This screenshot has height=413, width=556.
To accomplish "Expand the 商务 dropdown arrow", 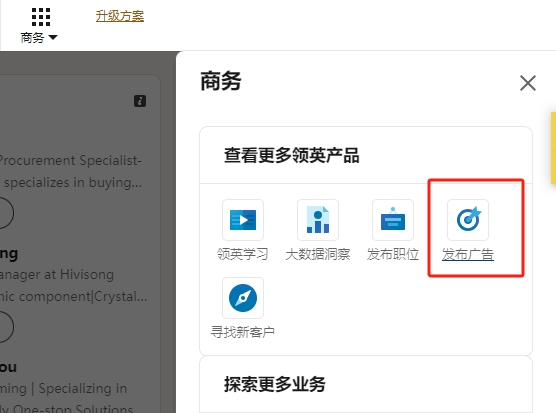I will [53, 37].
